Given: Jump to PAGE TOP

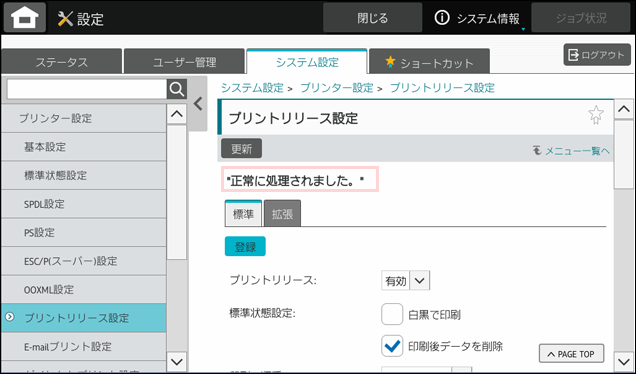Looking at the screenshot, I should coord(571,354).
